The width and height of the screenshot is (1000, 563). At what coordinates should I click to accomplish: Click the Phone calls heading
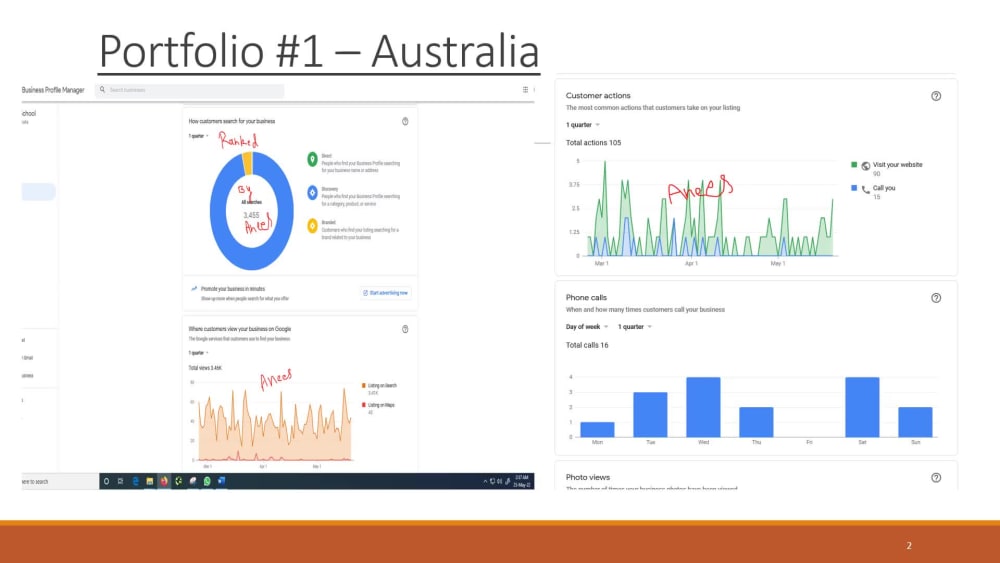click(x=586, y=297)
